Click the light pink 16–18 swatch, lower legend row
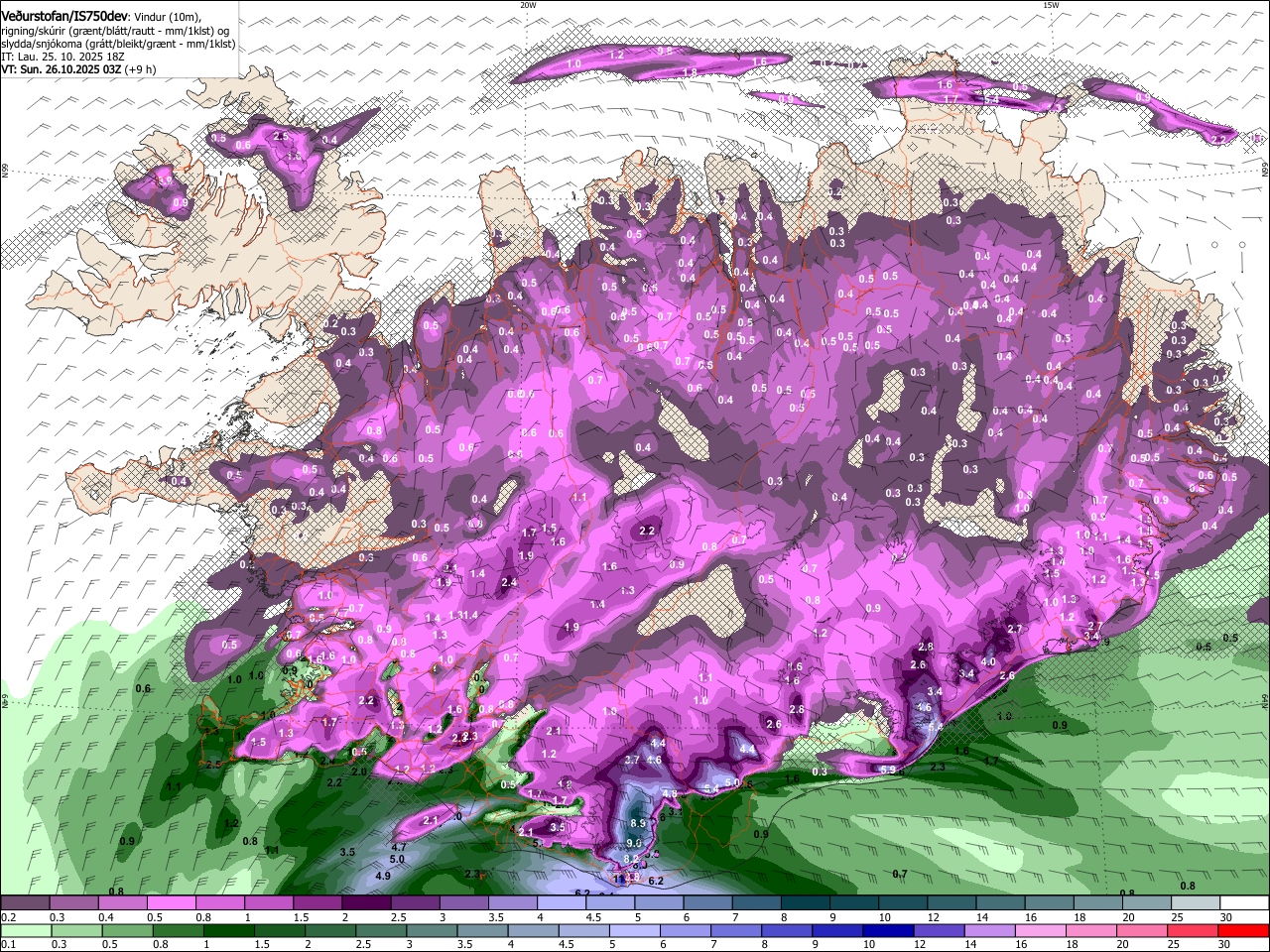 [x=1040, y=930]
